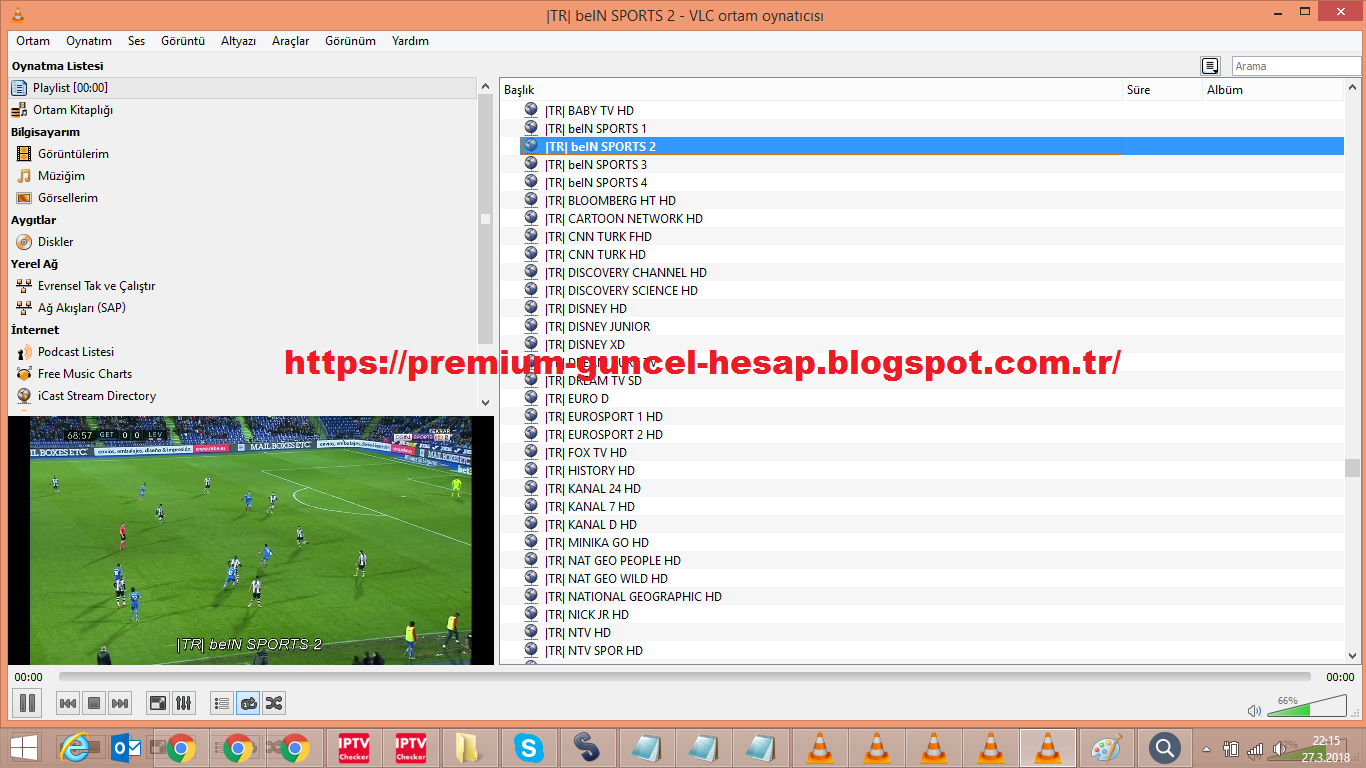
Task: Open Paint from taskbar
Action: click(x=1105, y=748)
